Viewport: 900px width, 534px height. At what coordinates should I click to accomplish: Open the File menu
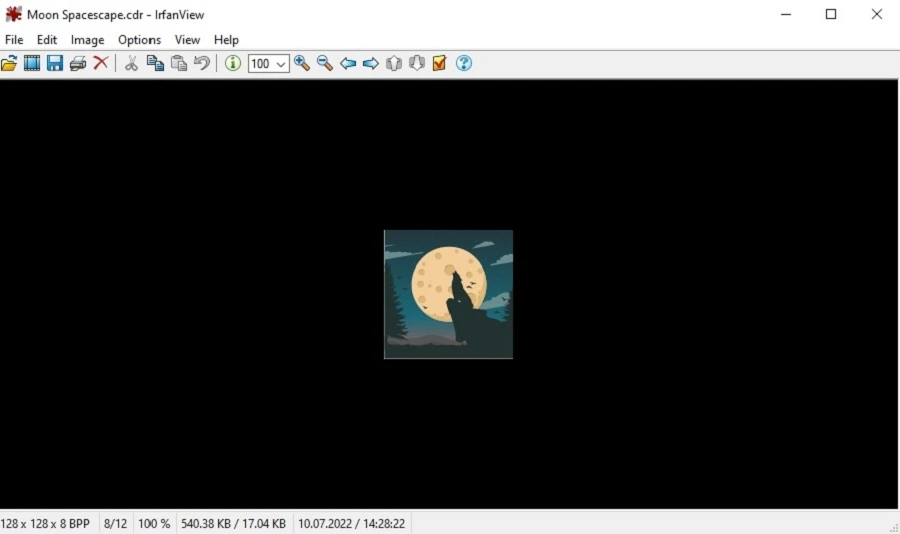click(x=14, y=40)
